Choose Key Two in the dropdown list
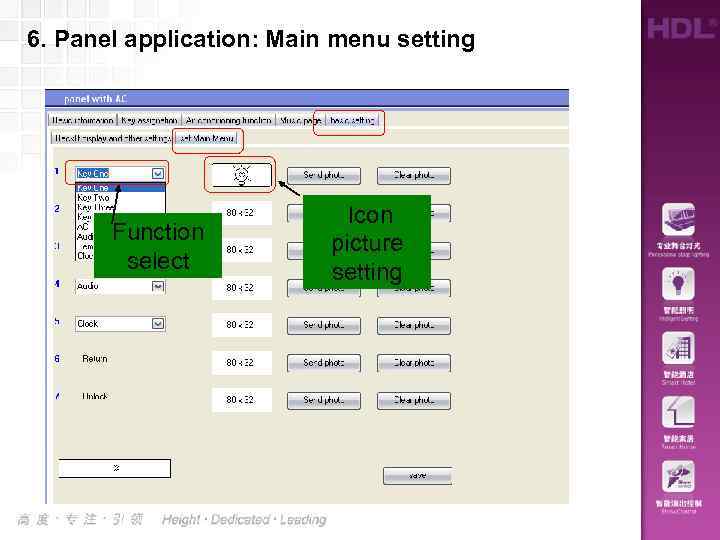The image size is (720, 540). coord(120,197)
